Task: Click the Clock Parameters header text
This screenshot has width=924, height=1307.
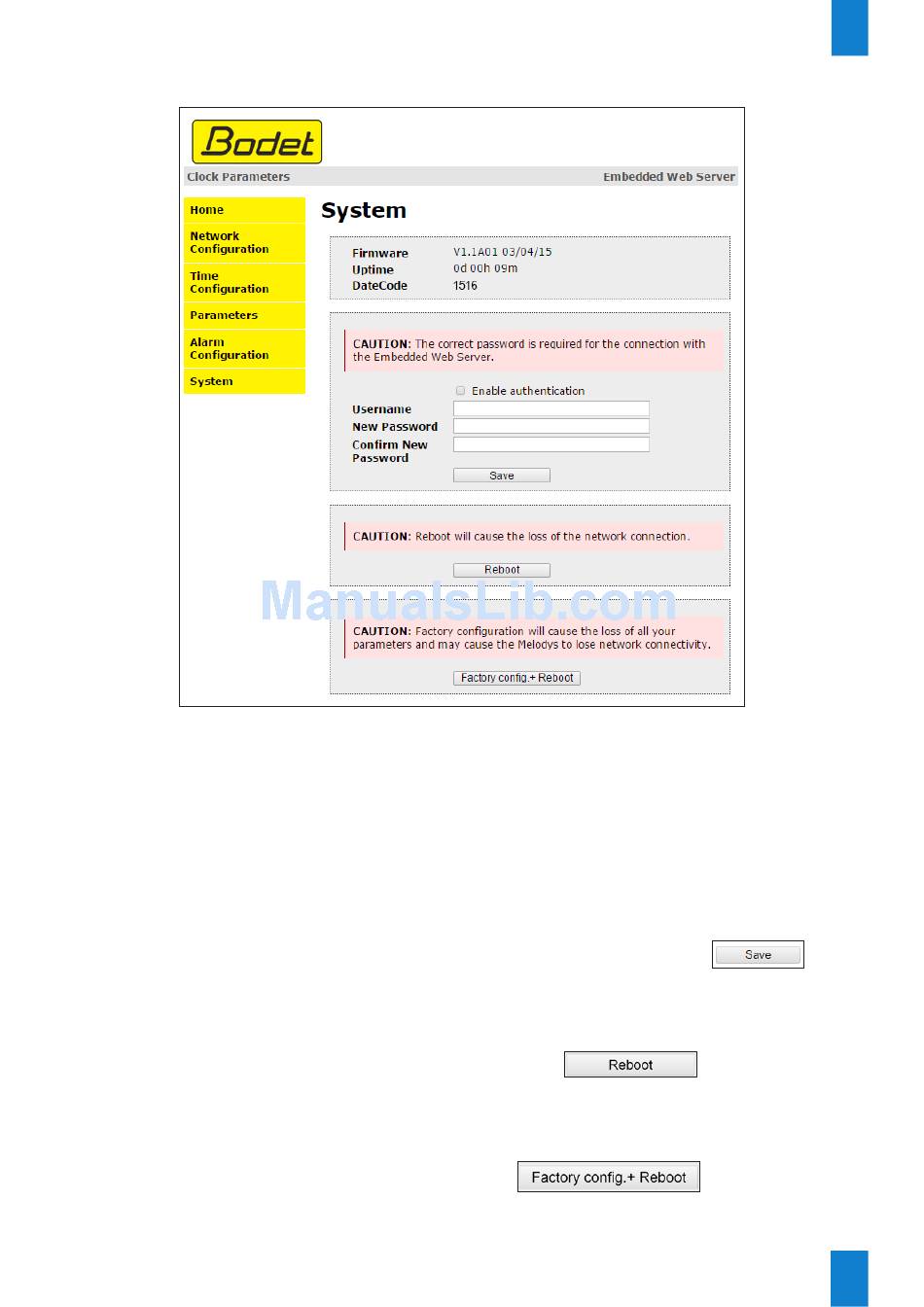Action: 238,177
